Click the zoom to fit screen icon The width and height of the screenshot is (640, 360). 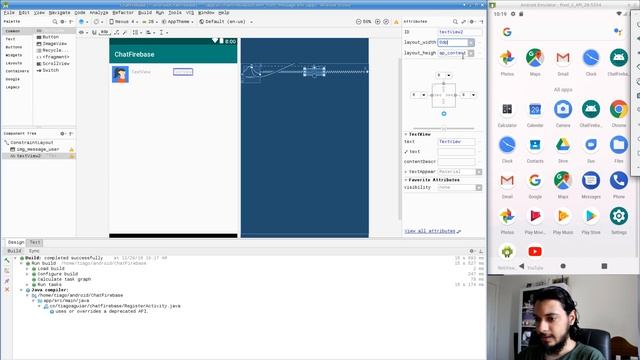(x=386, y=21)
